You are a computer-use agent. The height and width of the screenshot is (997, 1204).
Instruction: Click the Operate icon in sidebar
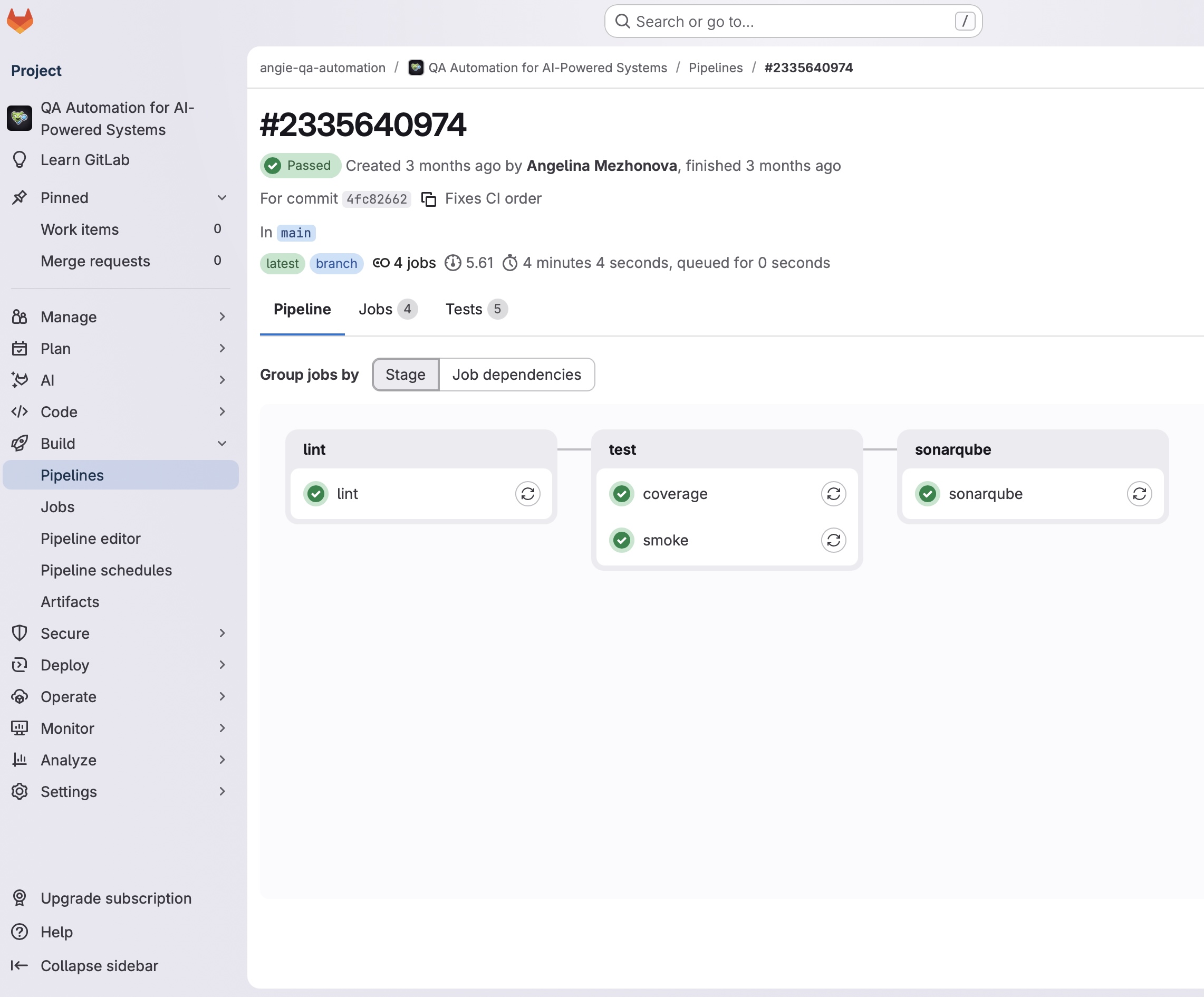point(20,697)
